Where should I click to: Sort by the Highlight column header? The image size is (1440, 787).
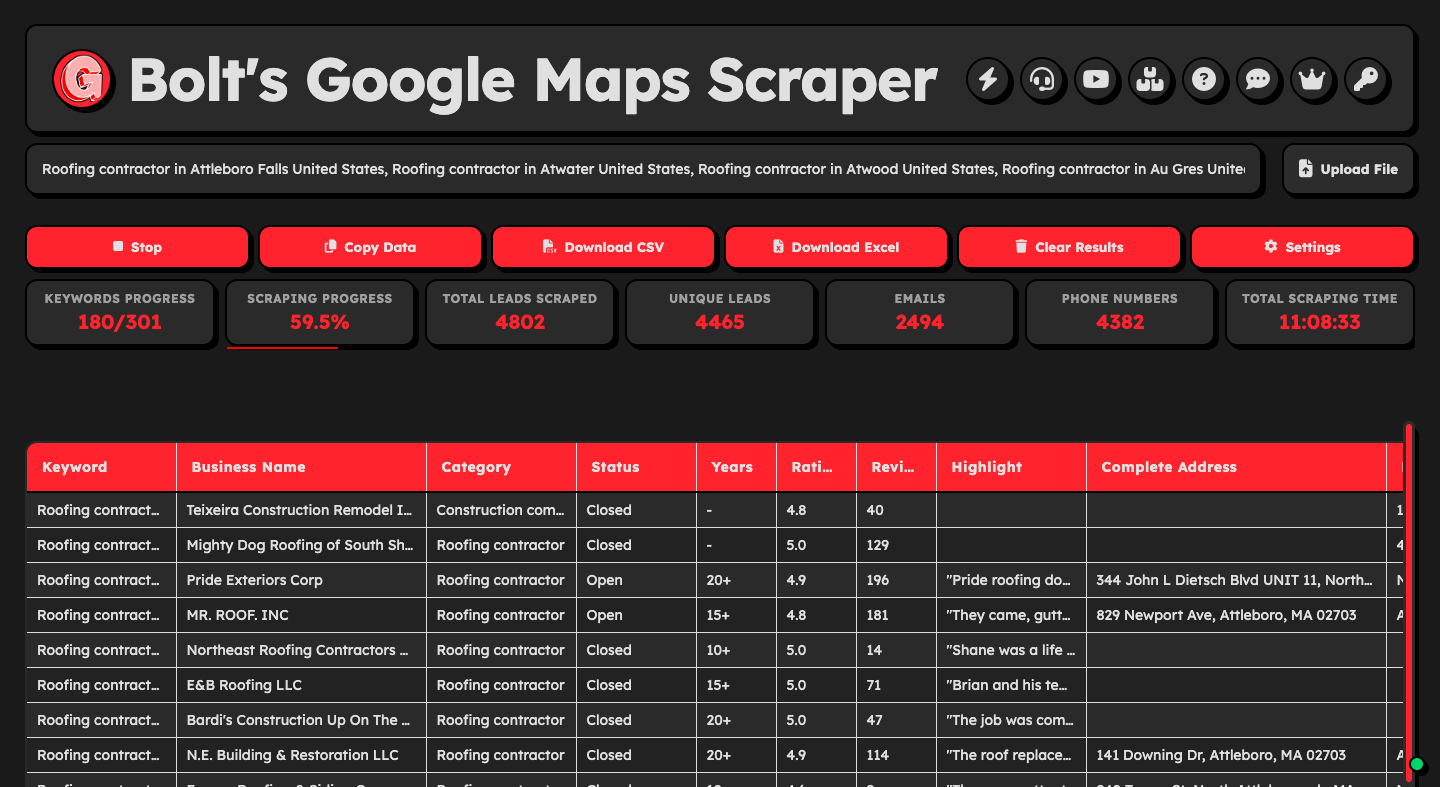[1012, 467]
